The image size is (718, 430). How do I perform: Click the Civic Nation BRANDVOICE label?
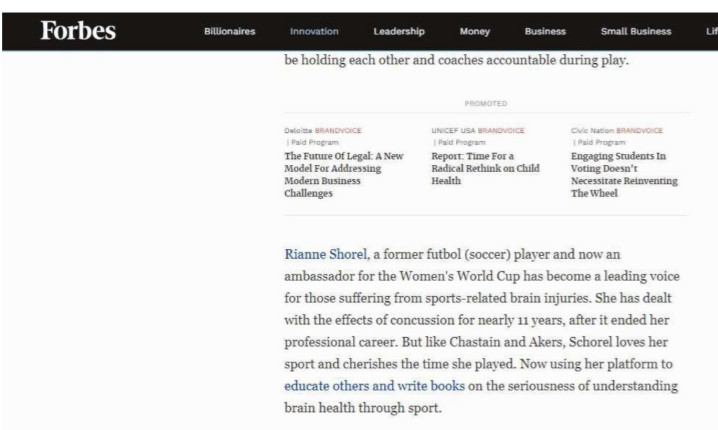click(616, 130)
